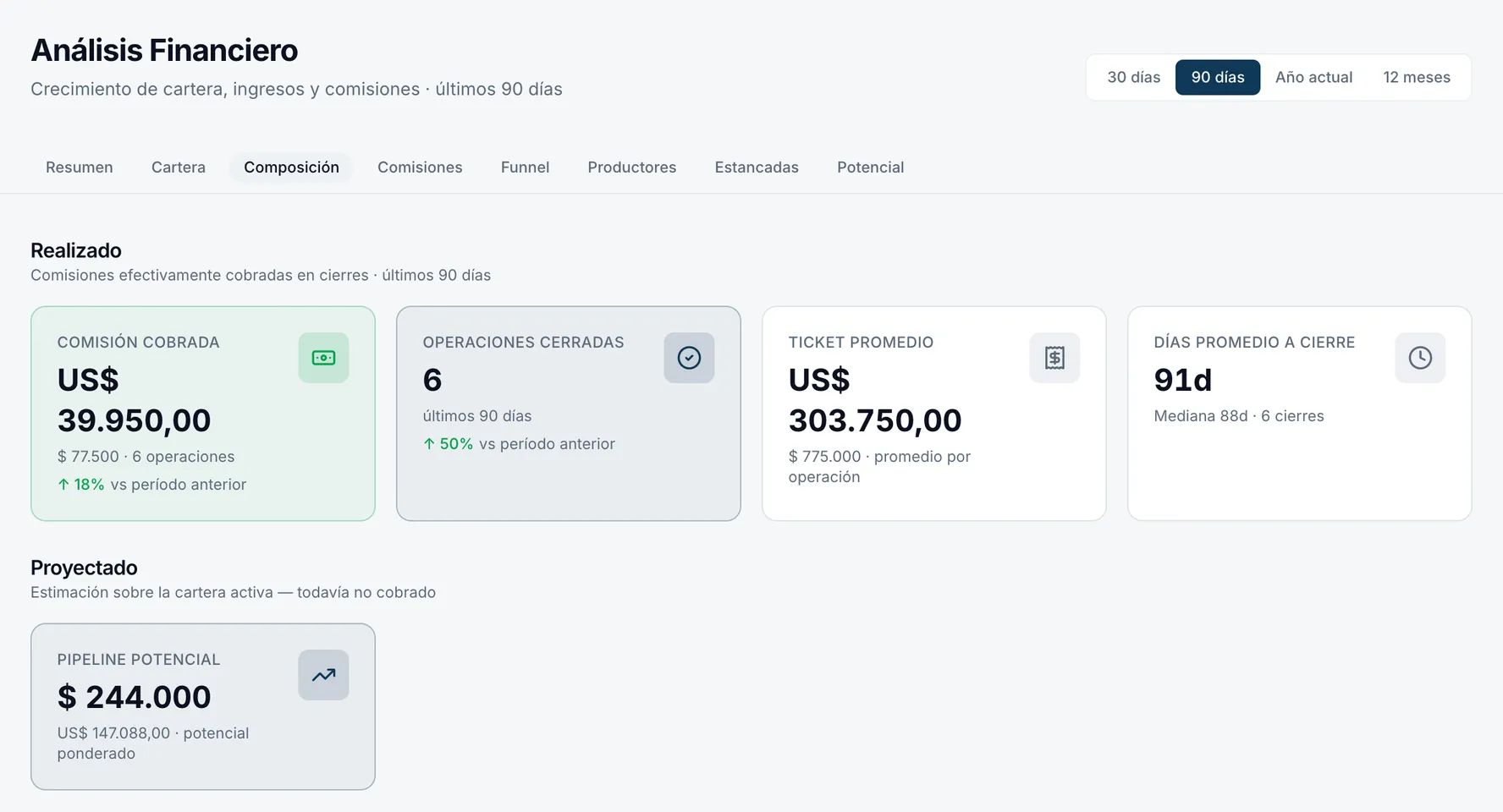The width and height of the screenshot is (1503, 812).
Task: Click "Comisiones efectivamente cobradas en cierres" subtitle
Action: (200, 276)
